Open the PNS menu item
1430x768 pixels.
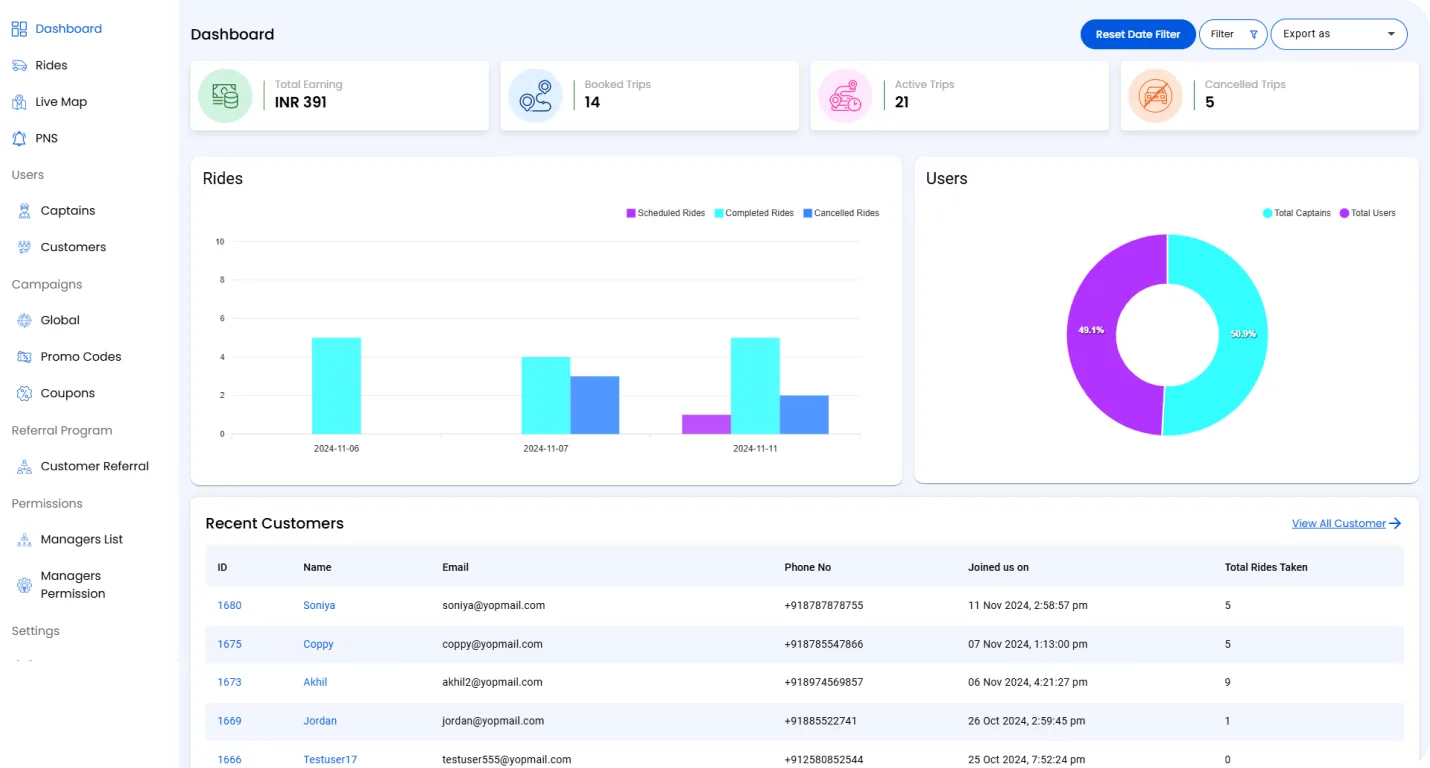pos(47,138)
